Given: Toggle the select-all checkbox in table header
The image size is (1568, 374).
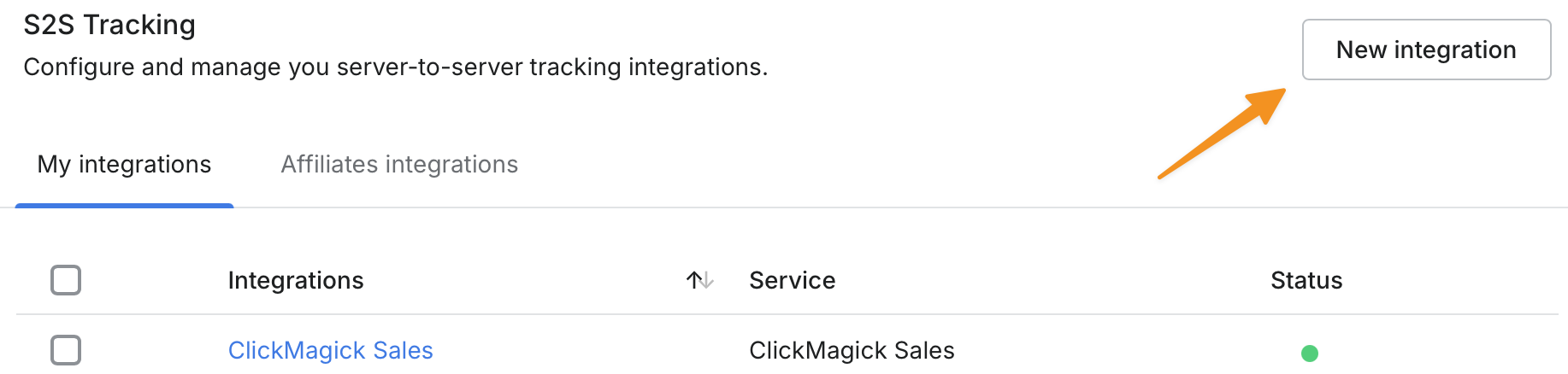Looking at the screenshot, I should (66, 280).
